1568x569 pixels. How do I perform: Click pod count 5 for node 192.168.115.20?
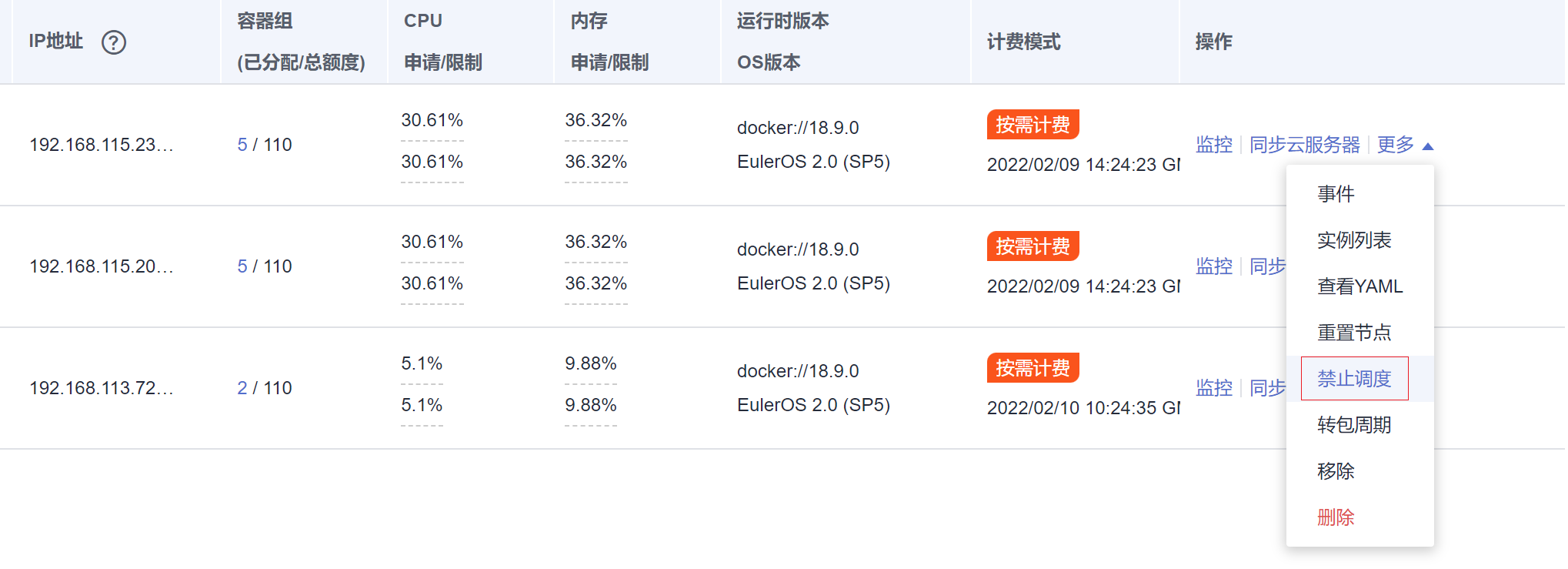pos(242,266)
